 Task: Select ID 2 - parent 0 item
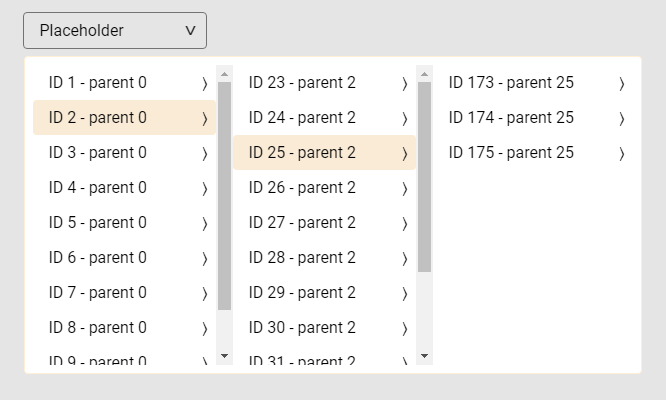(x=98, y=118)
